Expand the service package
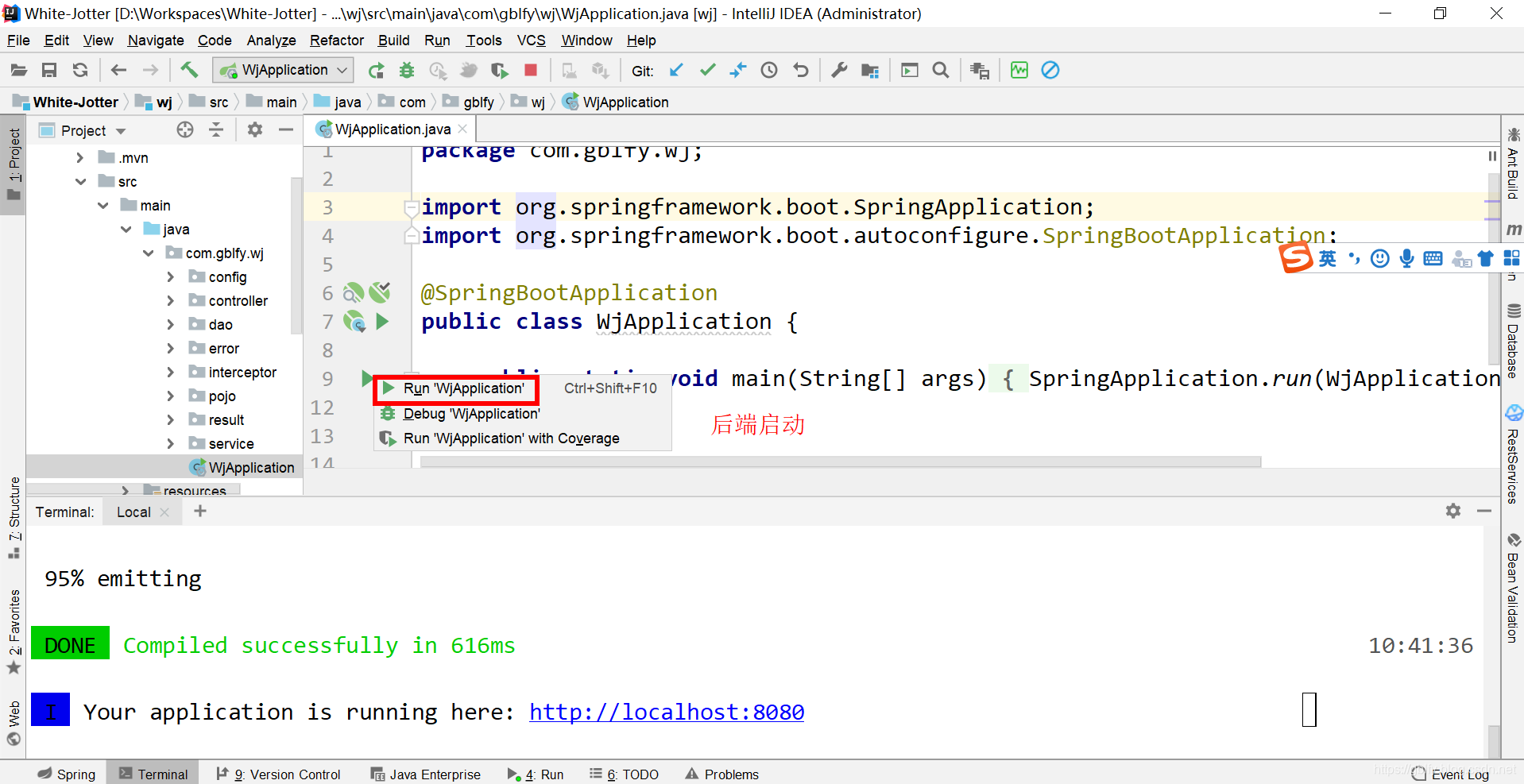This screenshot has width=1524, height=784. (170, 444)
